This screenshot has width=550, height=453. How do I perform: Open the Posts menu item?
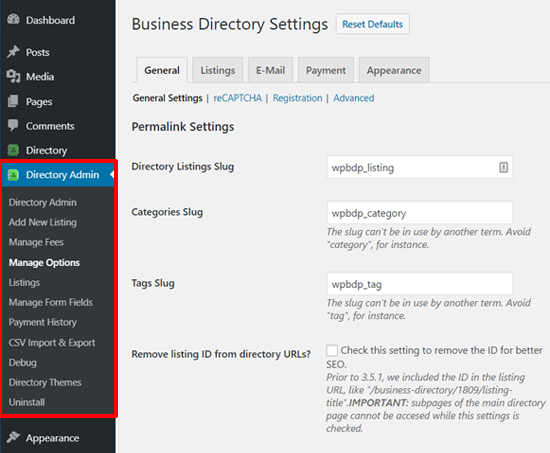(x=38, y=52)
